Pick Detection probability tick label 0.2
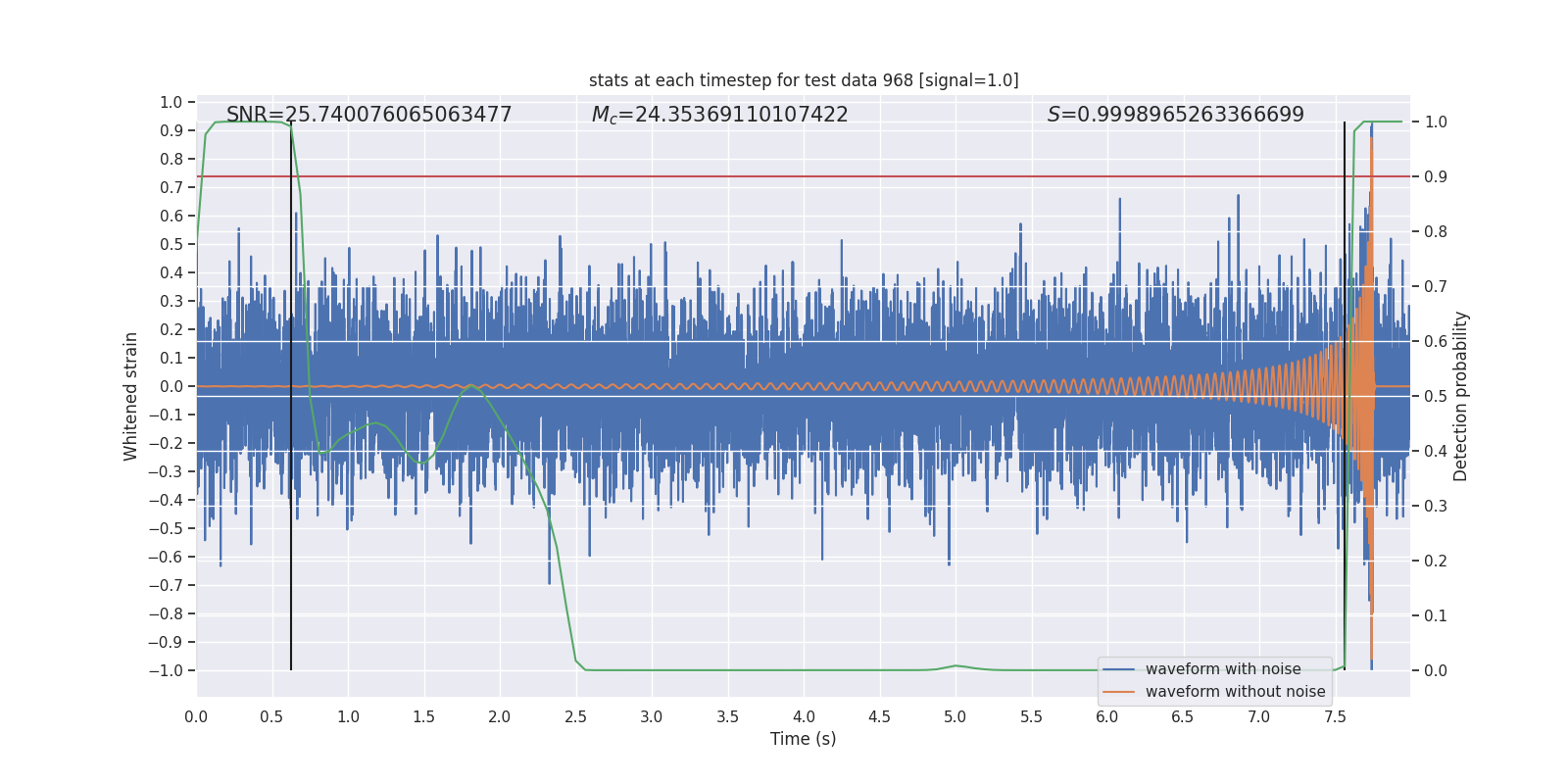This screenshot has width=1568, height=784. (1436, 561)
